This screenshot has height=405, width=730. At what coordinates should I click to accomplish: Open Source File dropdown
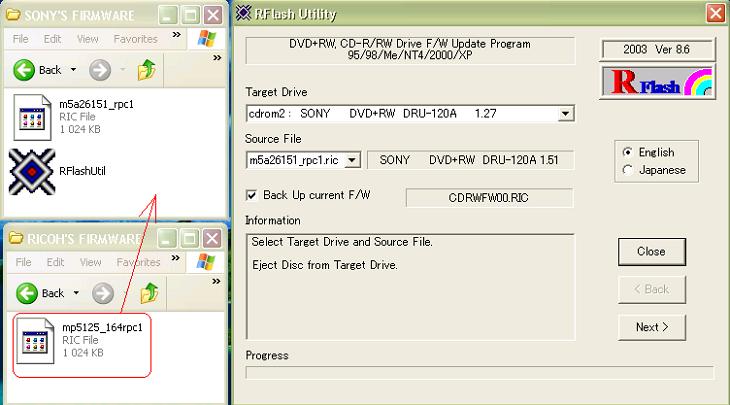click(x=352, y=160)
